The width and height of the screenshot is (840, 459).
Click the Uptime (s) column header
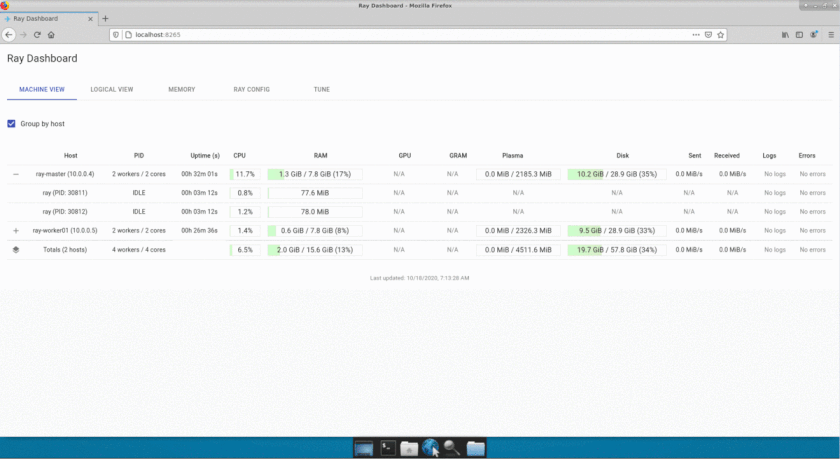[x=205, y=156]
